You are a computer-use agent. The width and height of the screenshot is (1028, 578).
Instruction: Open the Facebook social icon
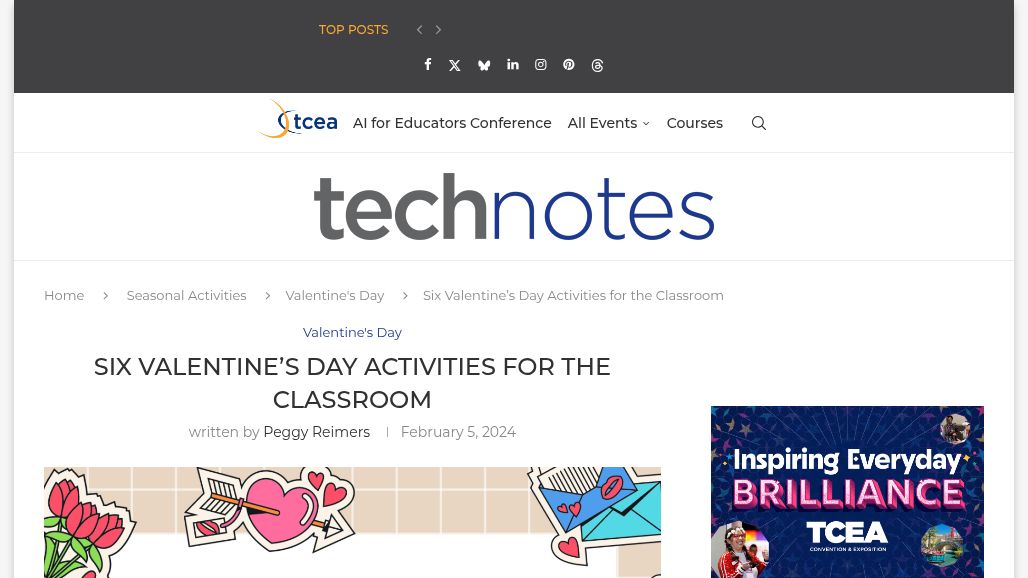[427, 65]
